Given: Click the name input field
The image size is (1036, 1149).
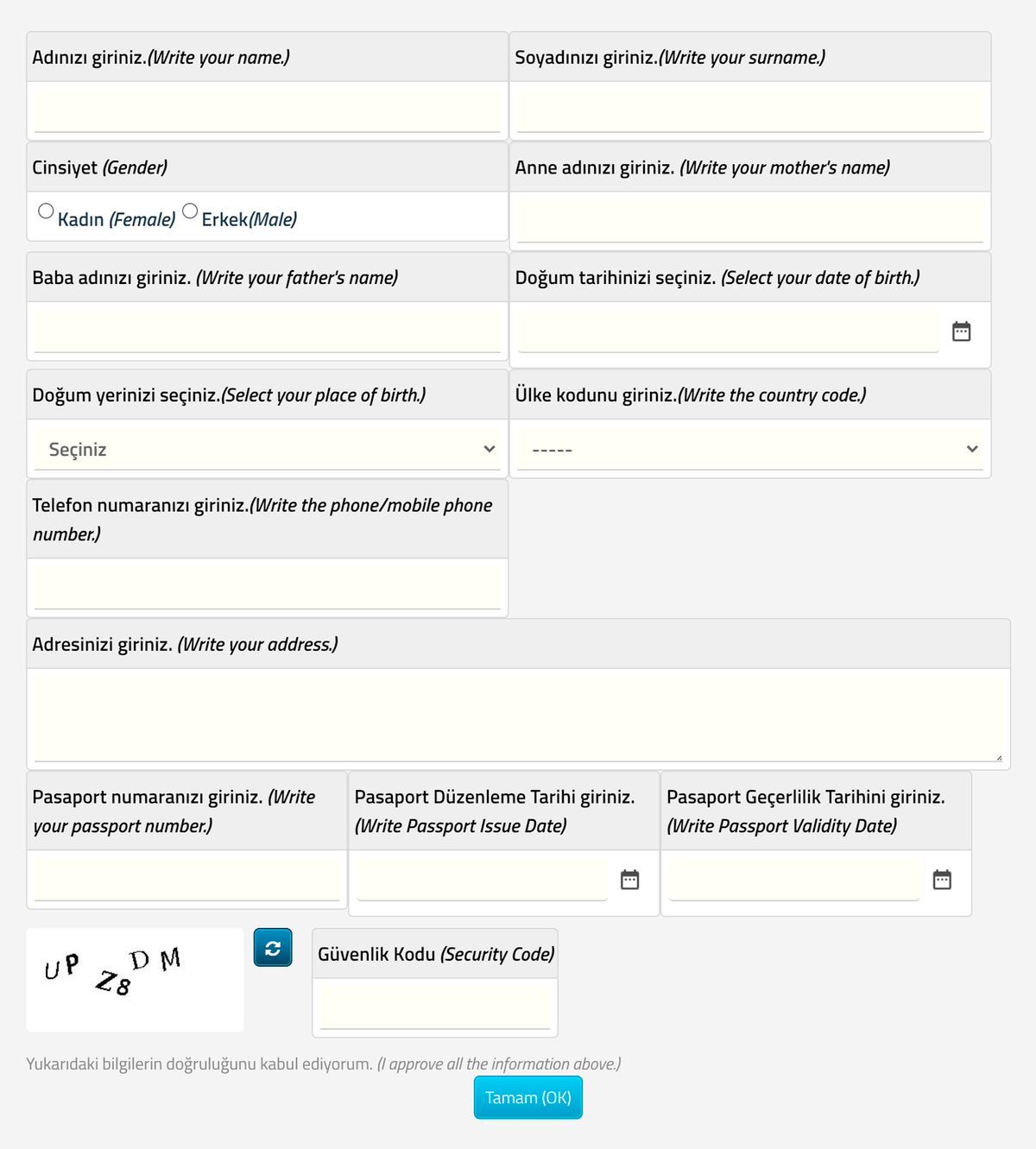Looking at the screenshot, I should [x=268, y=110].
